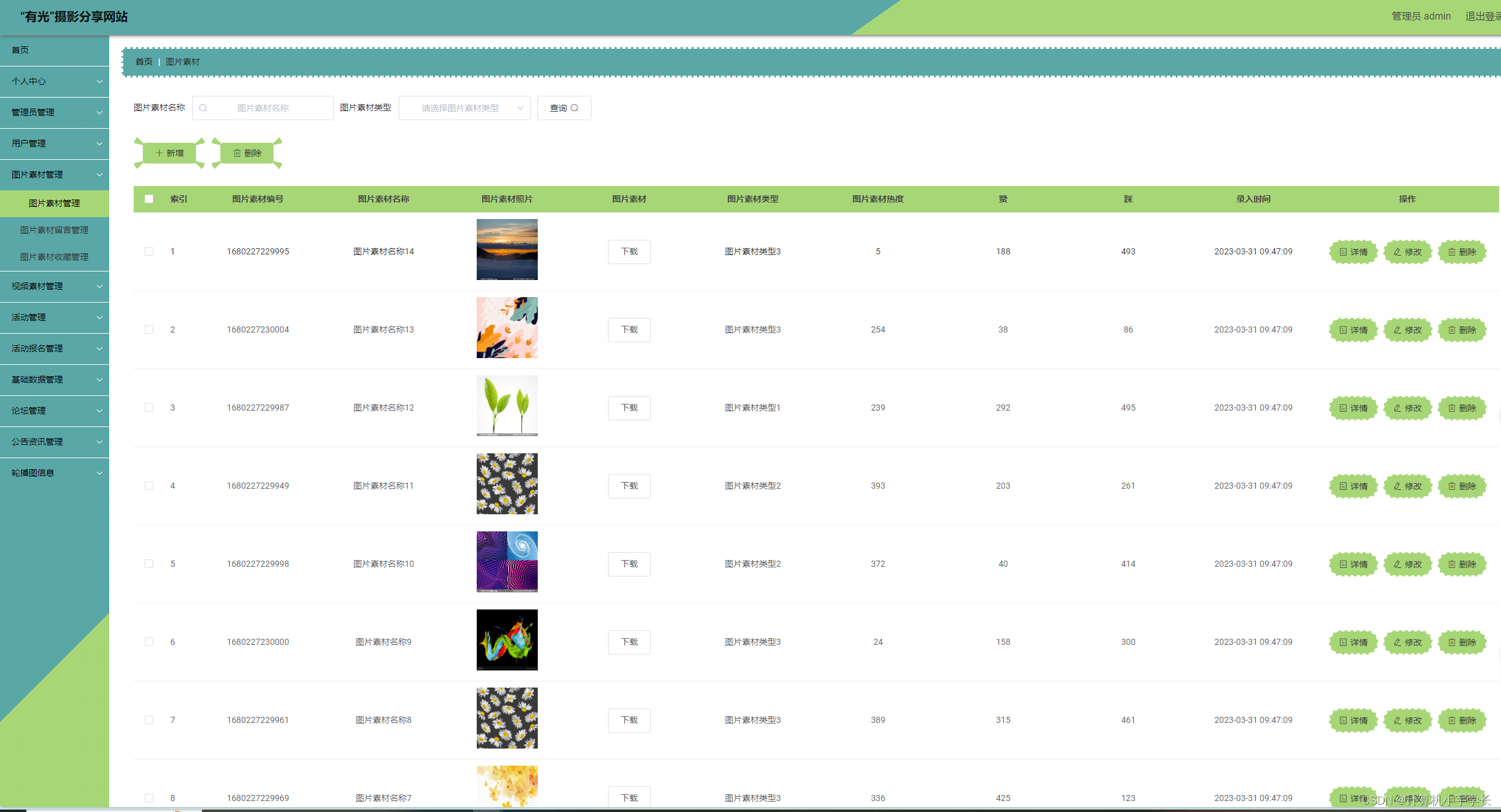This screenshot has height=812, width=1501.
Task: Click the 详情 button for row 4
Action: coord(1353,486)
